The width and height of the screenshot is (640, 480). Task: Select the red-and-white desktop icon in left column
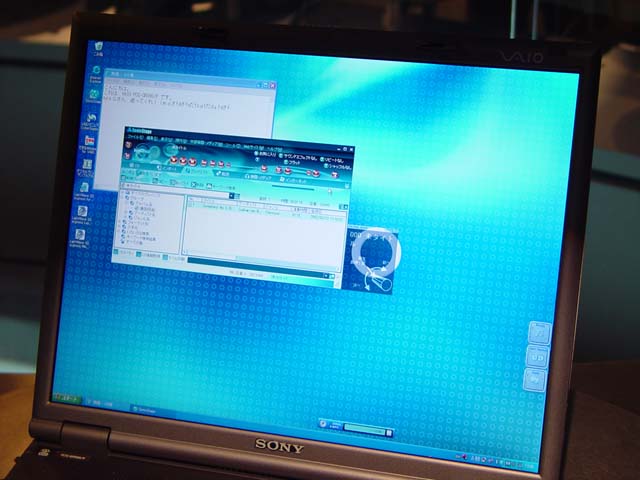point(89,143)
